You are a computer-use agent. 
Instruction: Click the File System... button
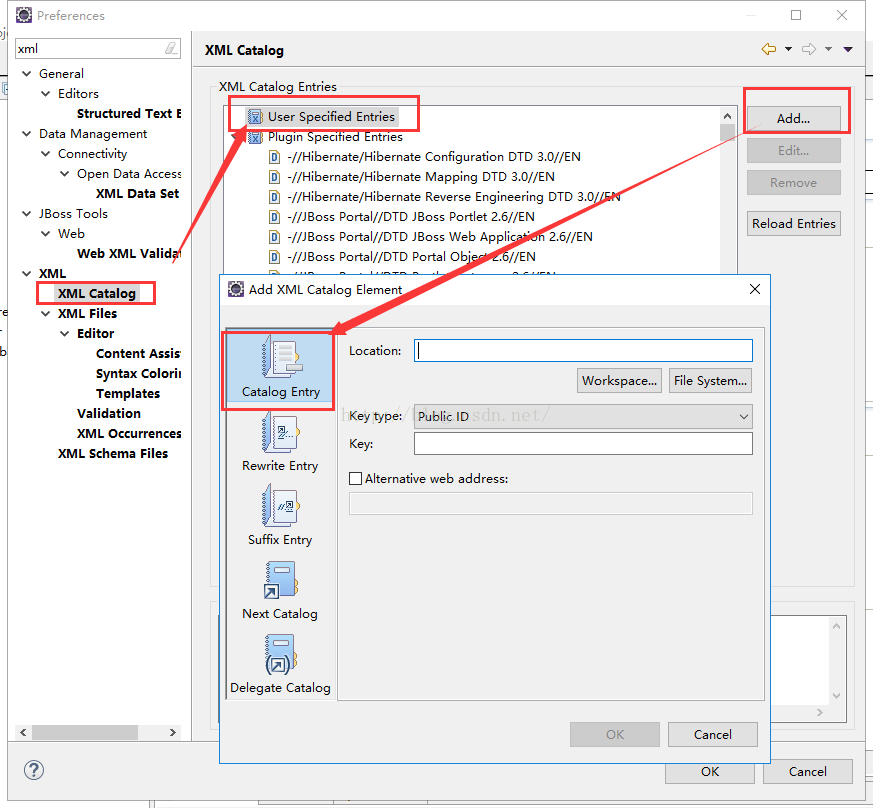tap(710, 381)
